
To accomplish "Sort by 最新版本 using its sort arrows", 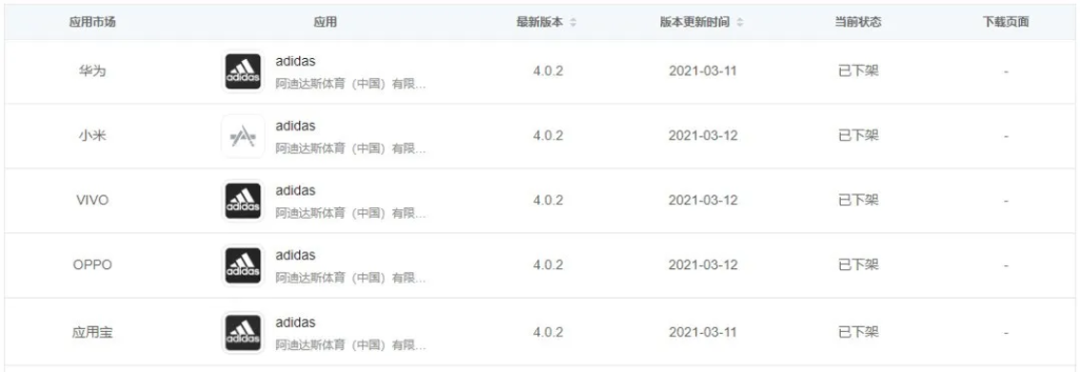I will [x=573, y=22].
